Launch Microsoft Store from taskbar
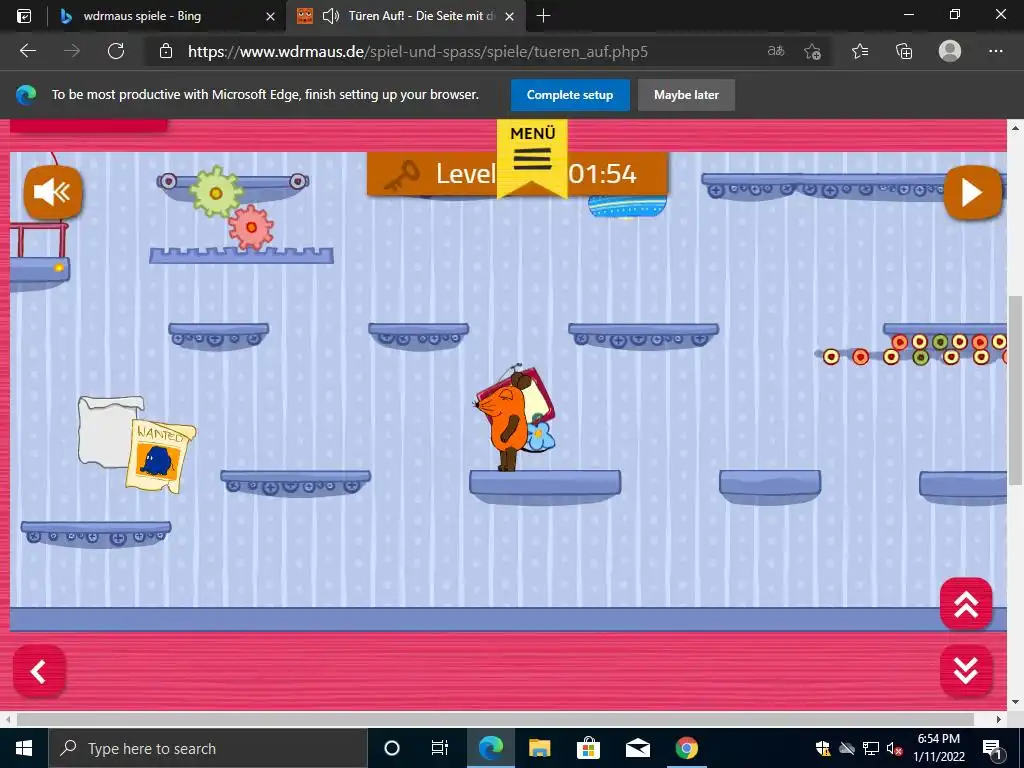1024x768 pixels. click(x=588, y=748)
